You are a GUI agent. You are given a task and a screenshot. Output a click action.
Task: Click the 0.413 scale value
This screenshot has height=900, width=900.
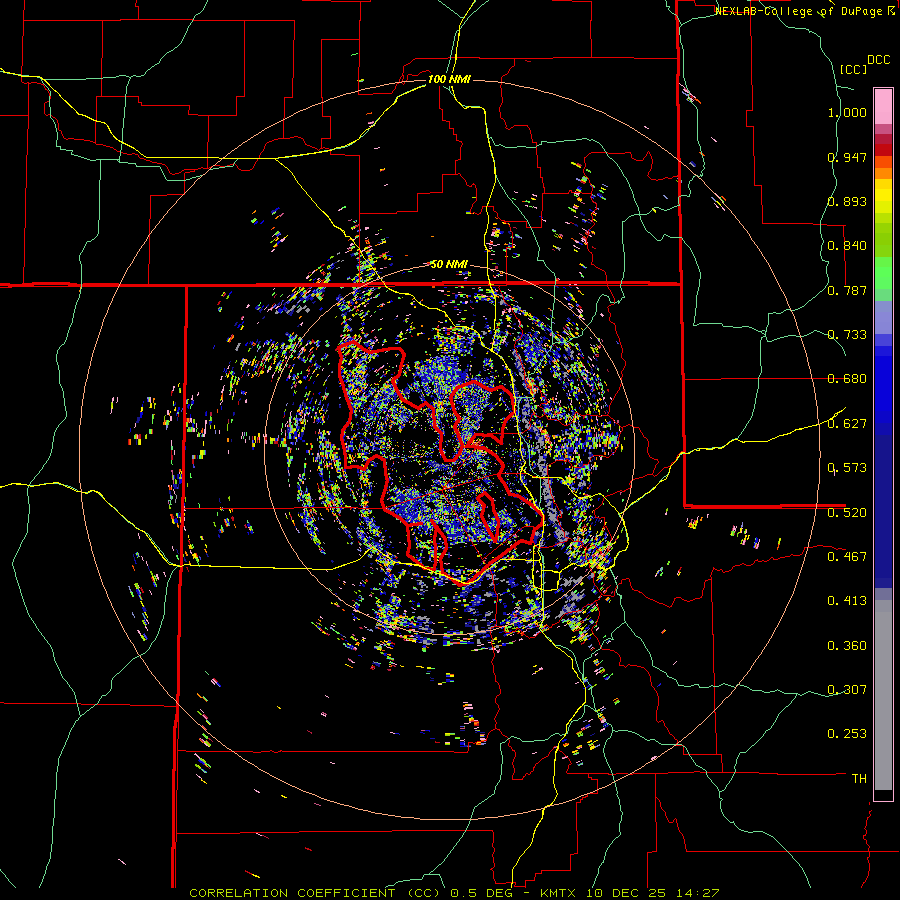click(847, 601)
